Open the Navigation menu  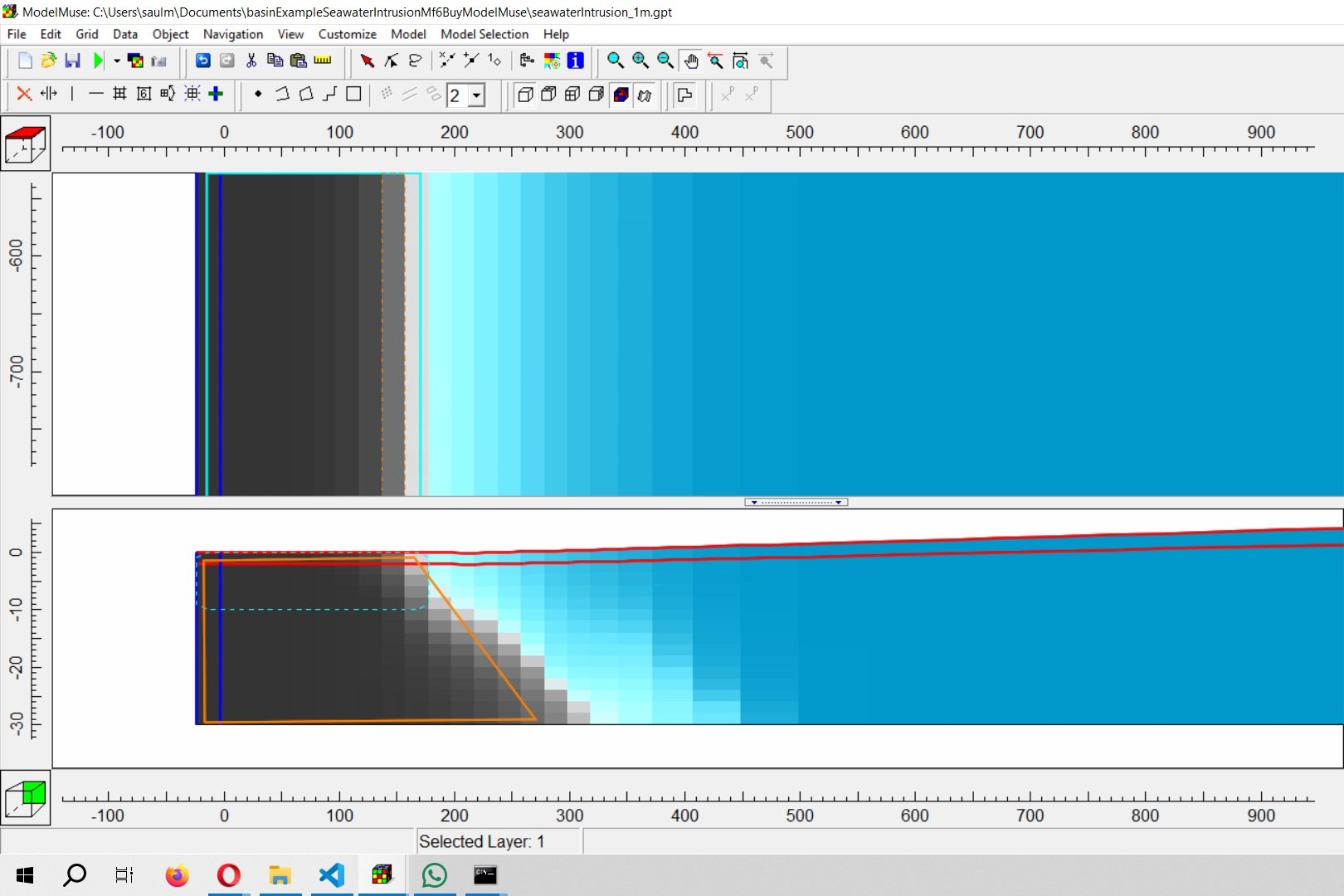click(232, 34)
